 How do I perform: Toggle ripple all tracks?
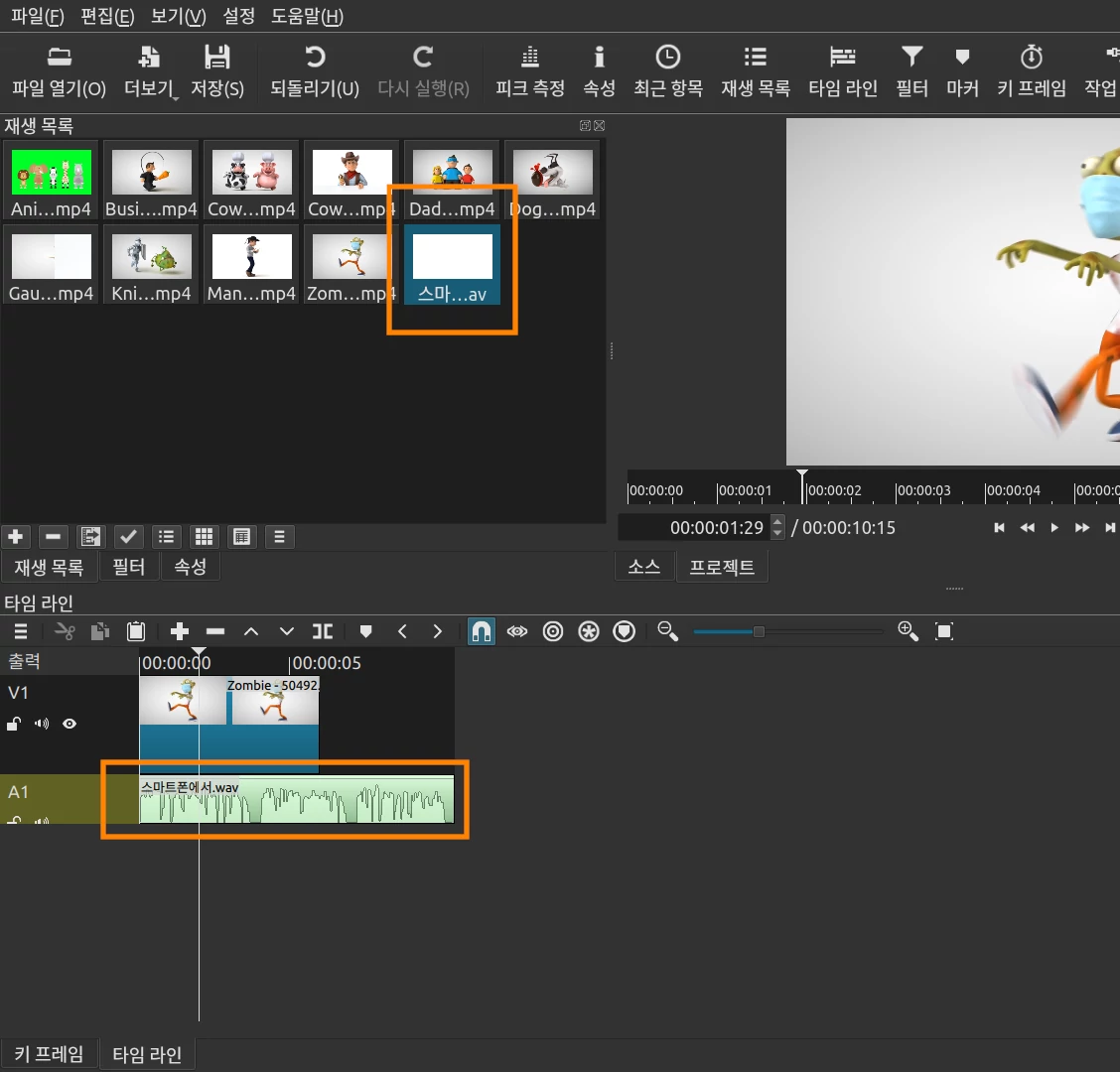[589, 631]
